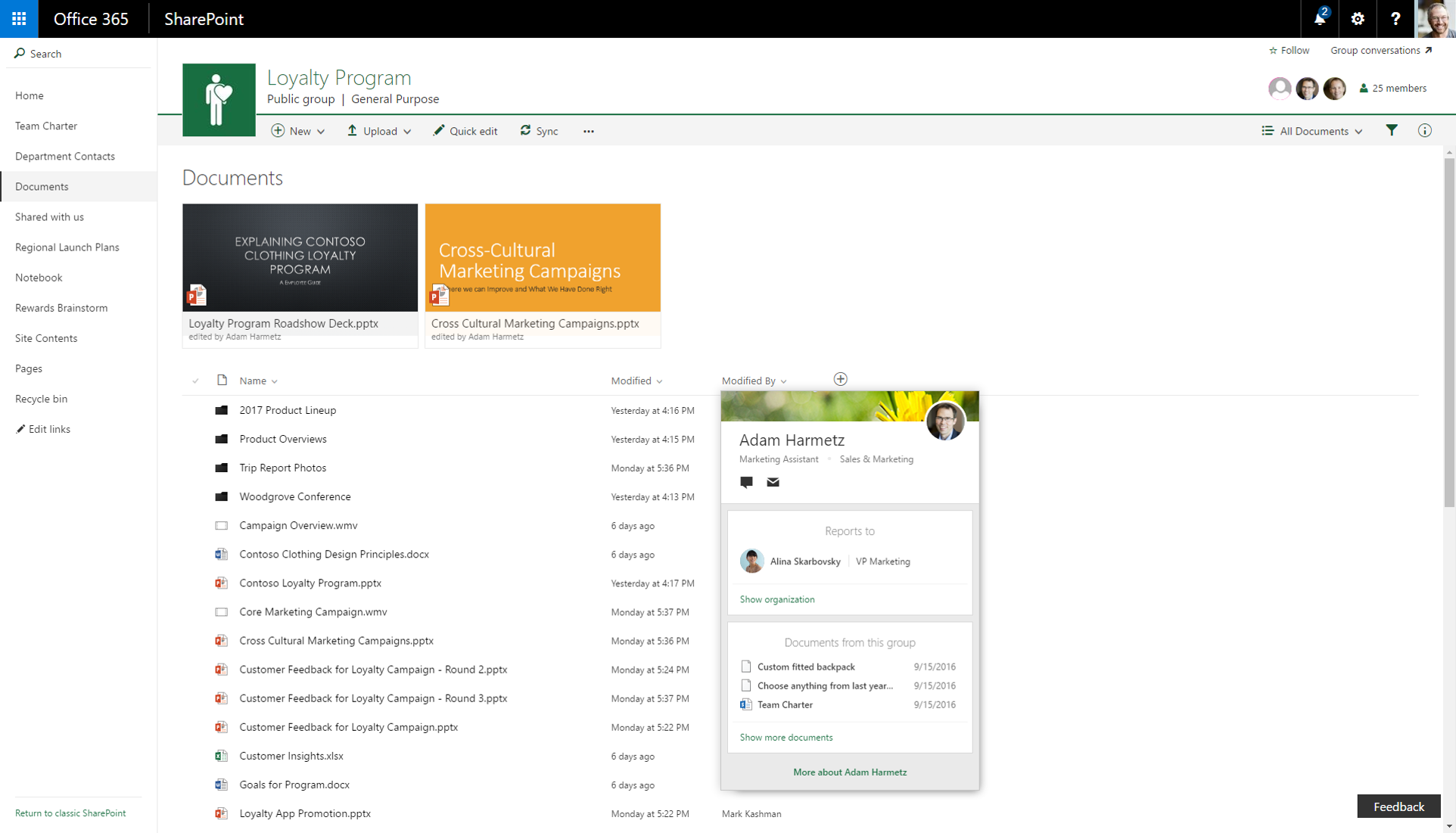
Task: Click Adam Harmetz profile photo on card
Action: (x=945, y=421)
